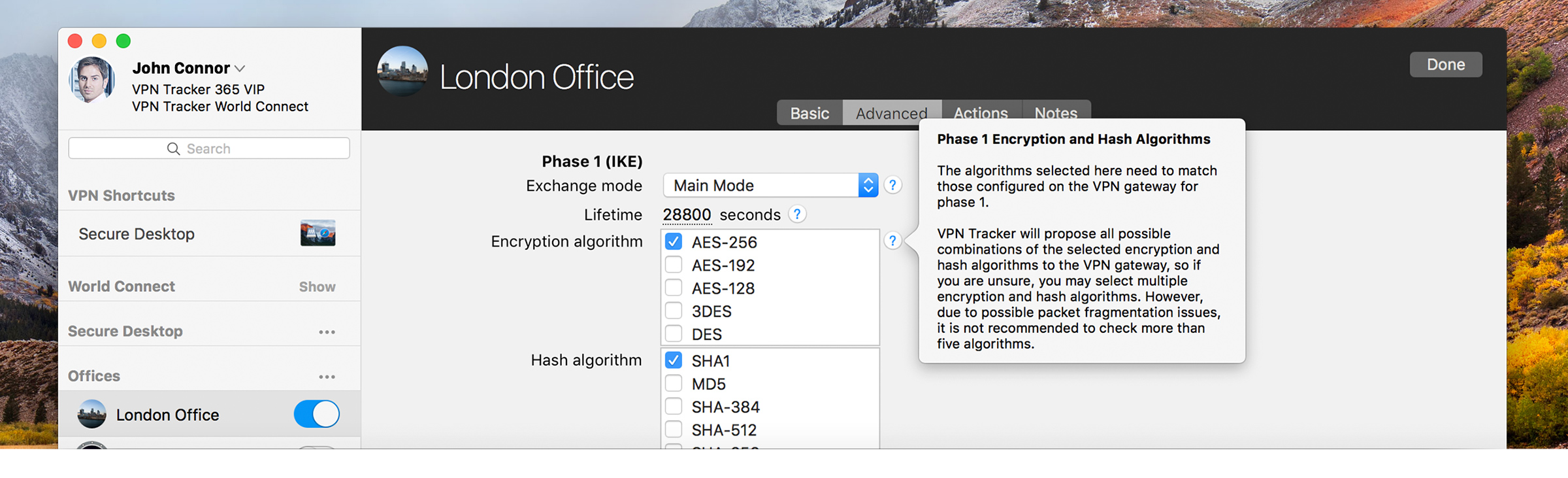Click help icon next to Exchange mode
The image size is (1568, 478).
[892, 186]
